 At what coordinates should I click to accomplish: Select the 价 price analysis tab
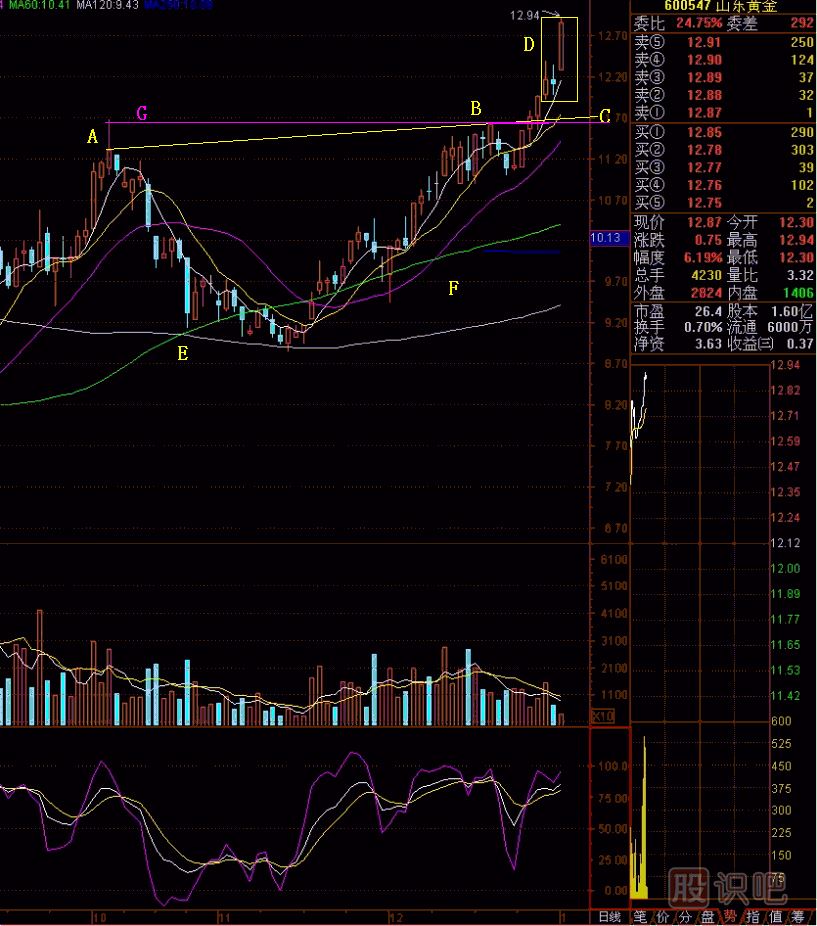[x=664, y=917]
